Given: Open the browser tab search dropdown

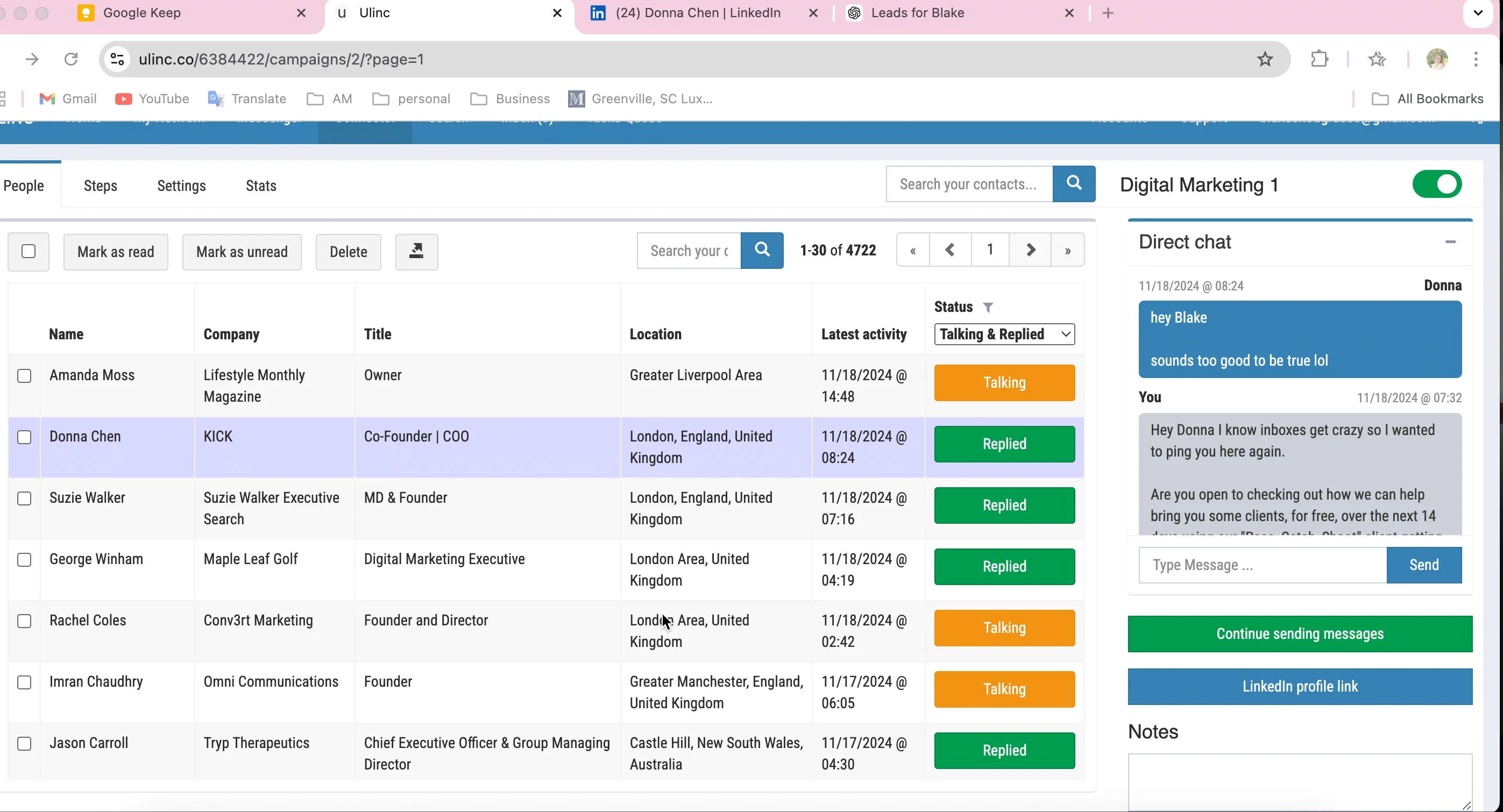Looking at the screenshot, I should point(1477,13).
